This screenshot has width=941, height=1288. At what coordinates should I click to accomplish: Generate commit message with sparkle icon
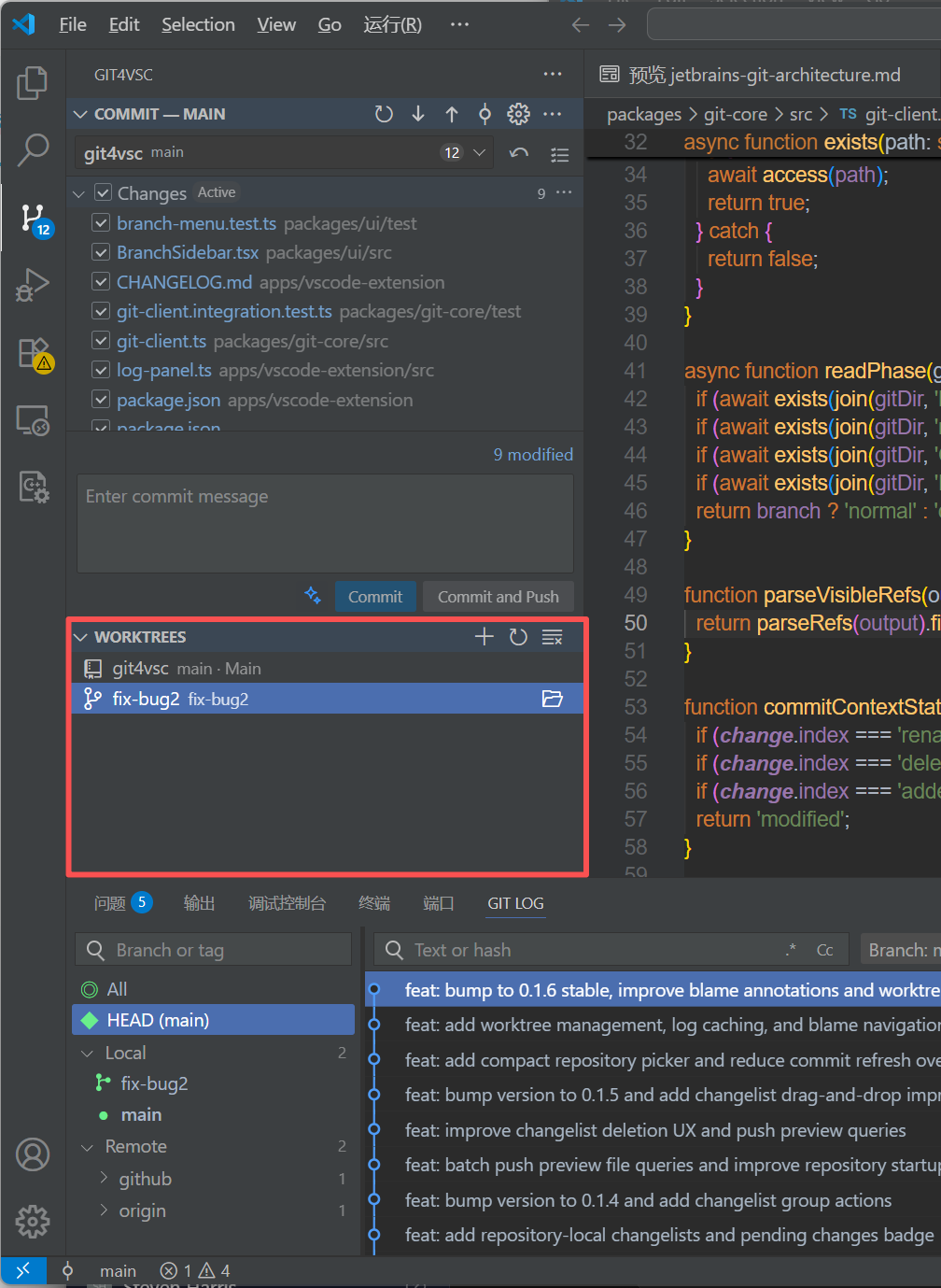[313, 595]
